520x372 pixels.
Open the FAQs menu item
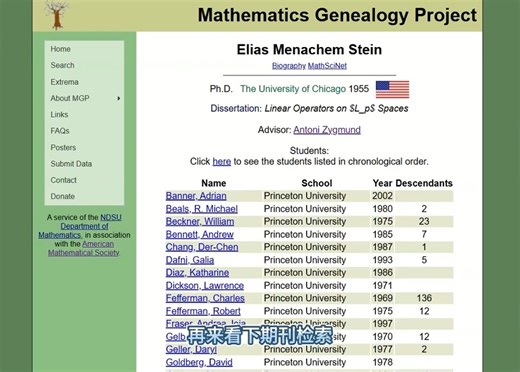pos(60,131)
